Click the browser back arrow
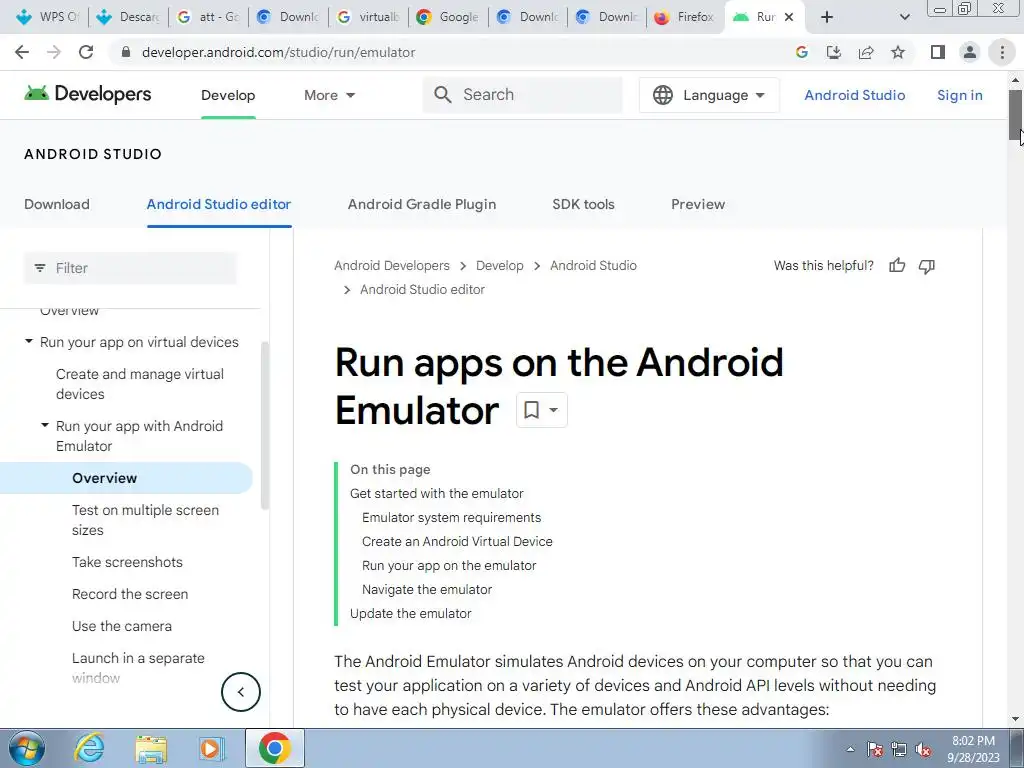The image size is (1024, 768). [x=22, y=52]
